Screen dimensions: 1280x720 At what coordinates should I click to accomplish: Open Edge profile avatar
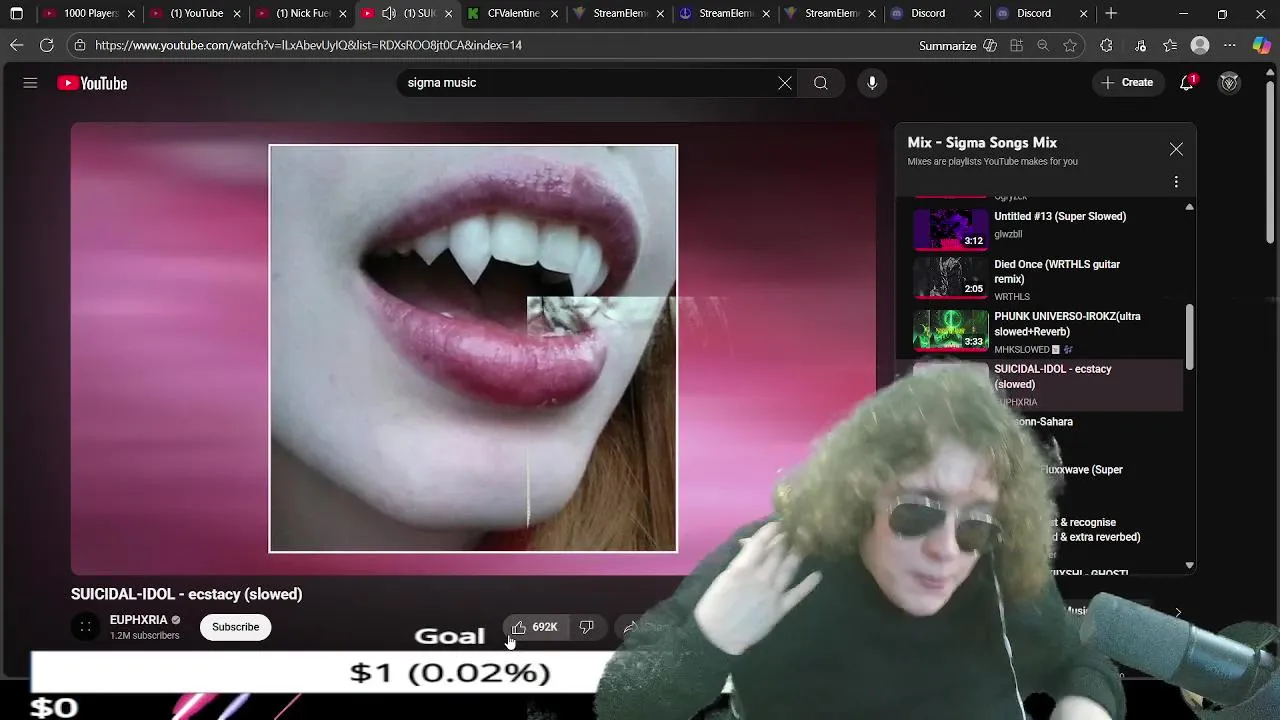[1200, 45]
